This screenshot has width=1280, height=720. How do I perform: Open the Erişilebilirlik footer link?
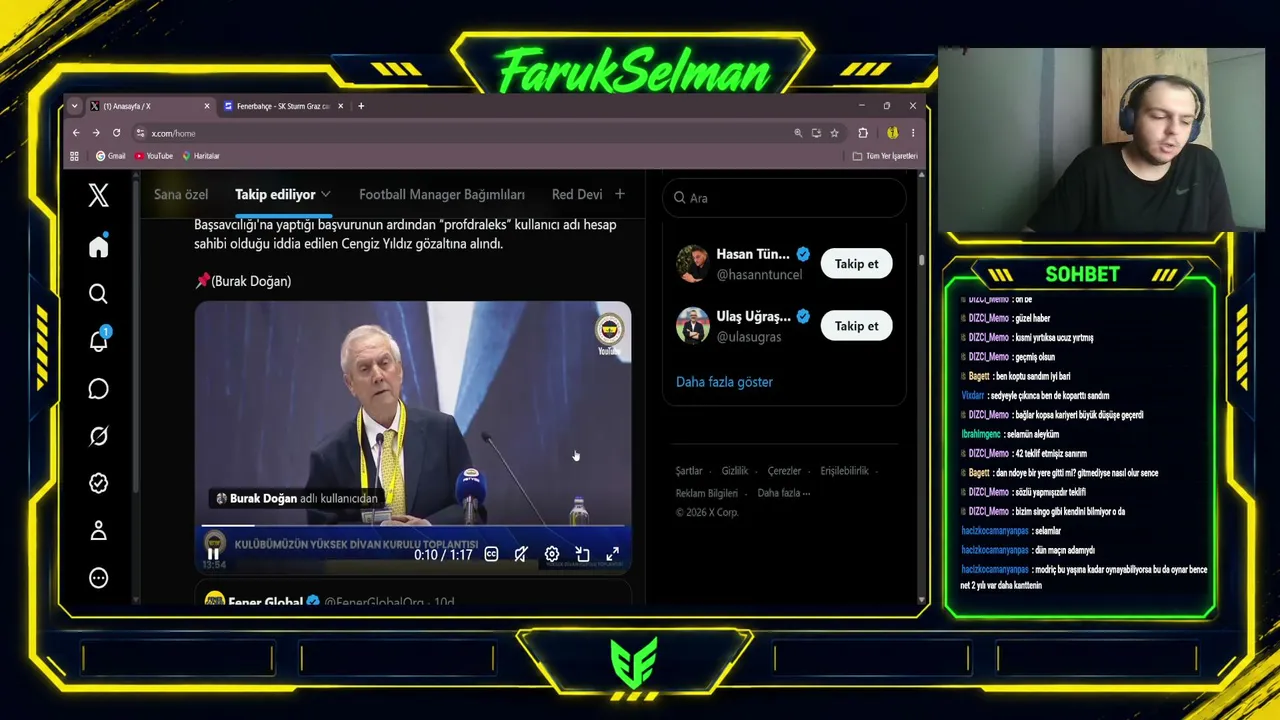[x=845, y=471]
